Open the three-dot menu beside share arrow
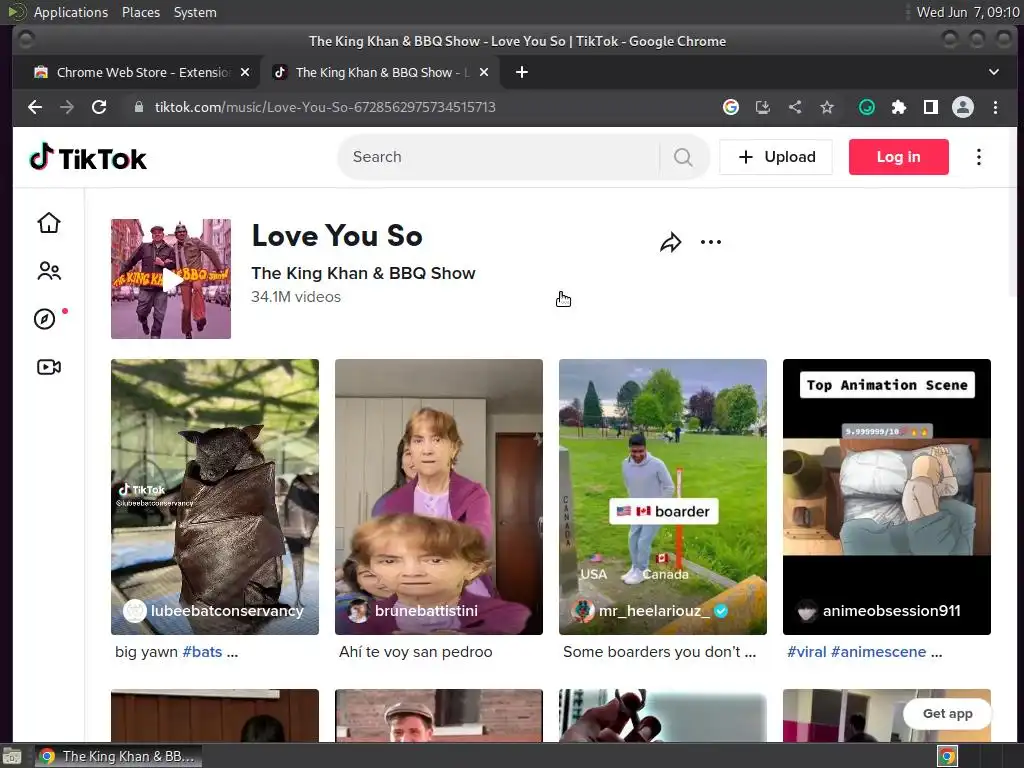This screenshot has width=1024, height=768. click(x=711, y=242)
